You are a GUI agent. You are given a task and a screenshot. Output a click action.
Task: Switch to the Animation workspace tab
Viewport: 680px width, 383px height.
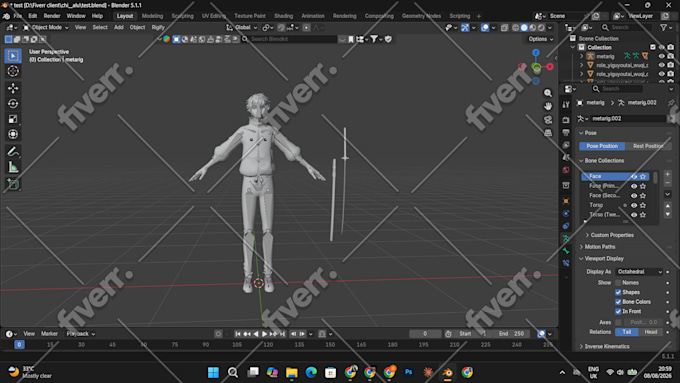tap(313, 16)
